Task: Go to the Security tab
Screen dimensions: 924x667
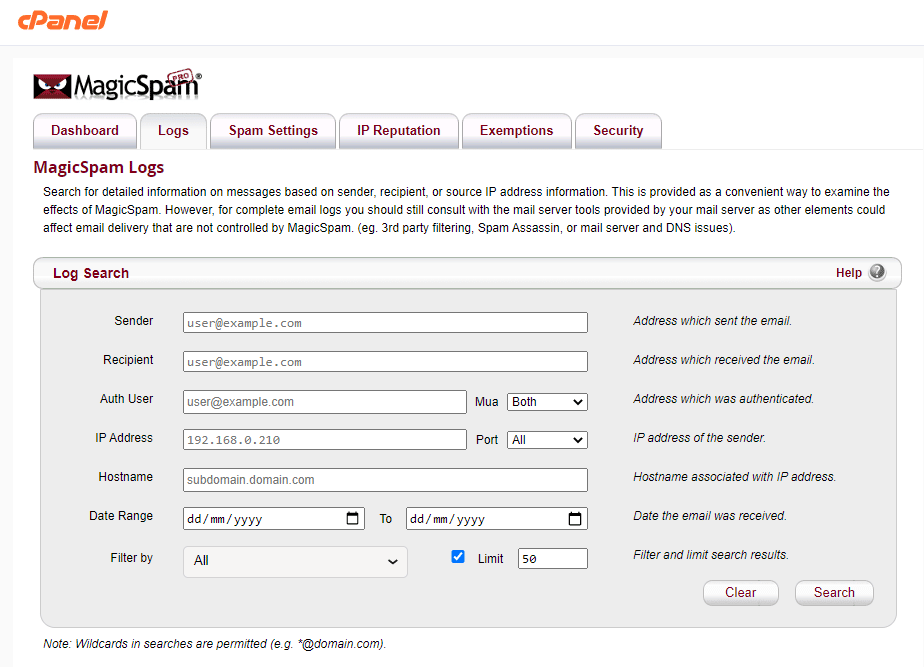Action: point(618,131)
